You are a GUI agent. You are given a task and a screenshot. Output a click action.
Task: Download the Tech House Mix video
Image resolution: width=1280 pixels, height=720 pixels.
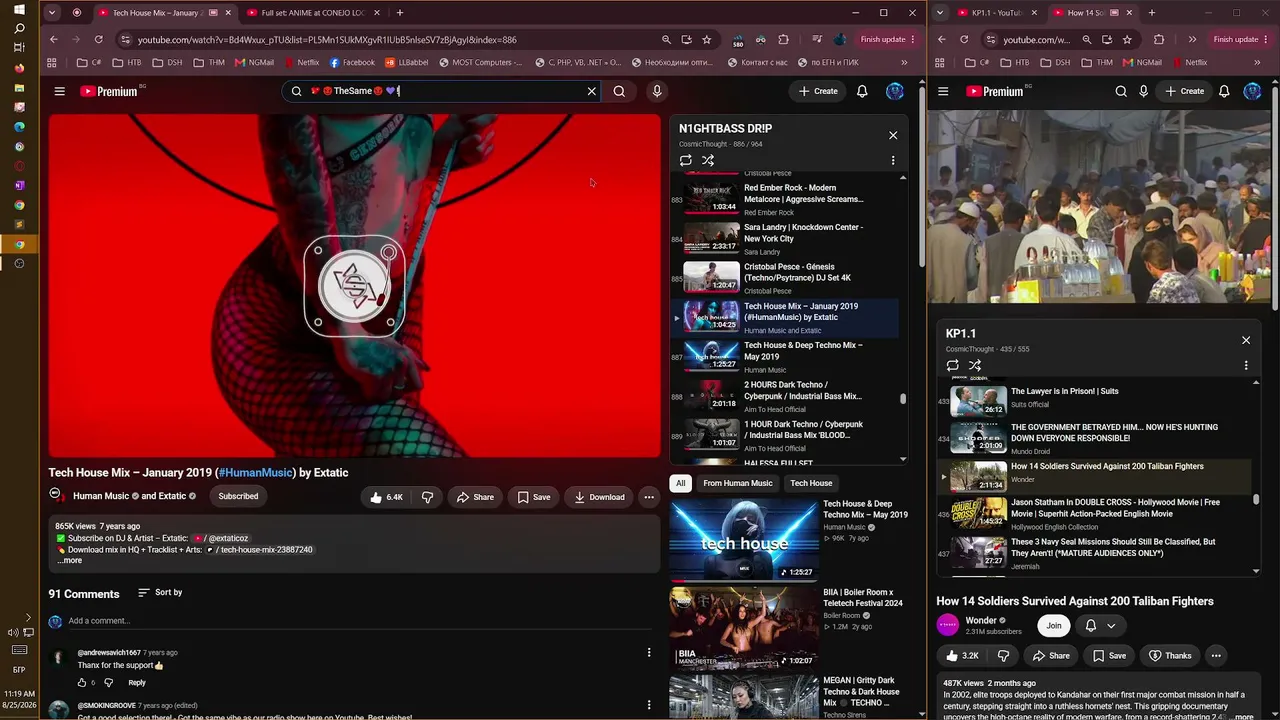599,497
